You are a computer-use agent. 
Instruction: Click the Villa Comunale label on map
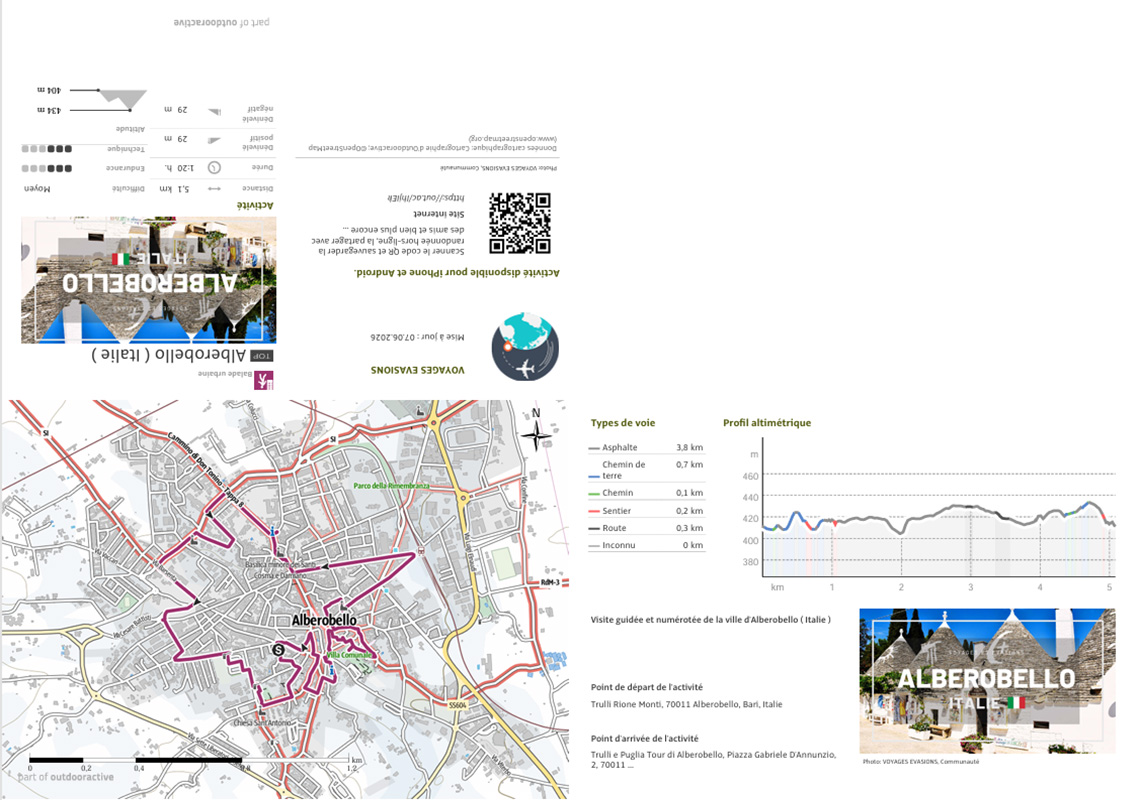pyautogui.click(x=349, y=655)
